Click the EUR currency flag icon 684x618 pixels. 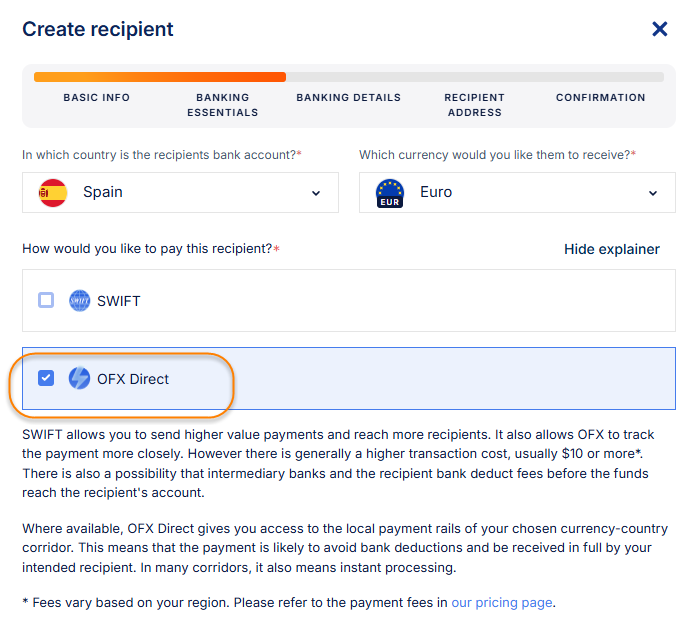pos(390,192)
